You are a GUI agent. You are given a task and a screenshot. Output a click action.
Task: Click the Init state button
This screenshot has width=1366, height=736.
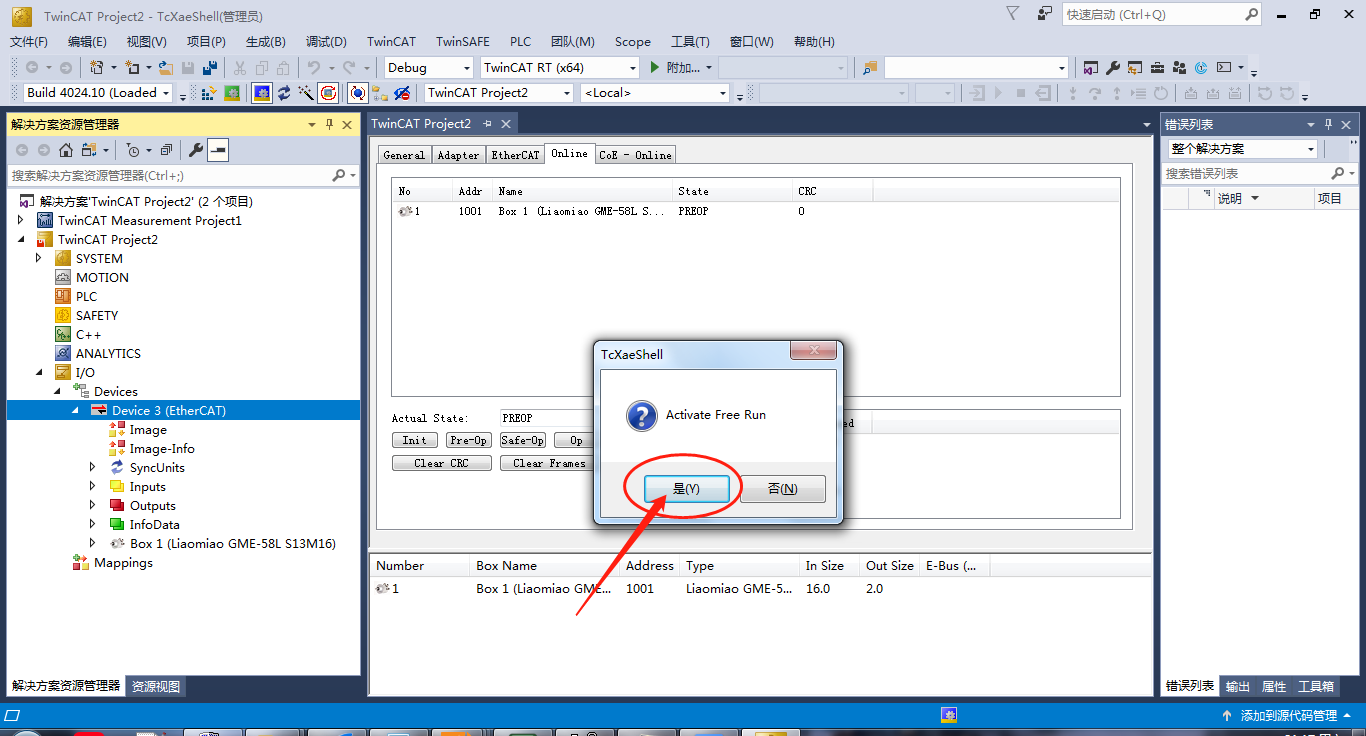point(414,440)
